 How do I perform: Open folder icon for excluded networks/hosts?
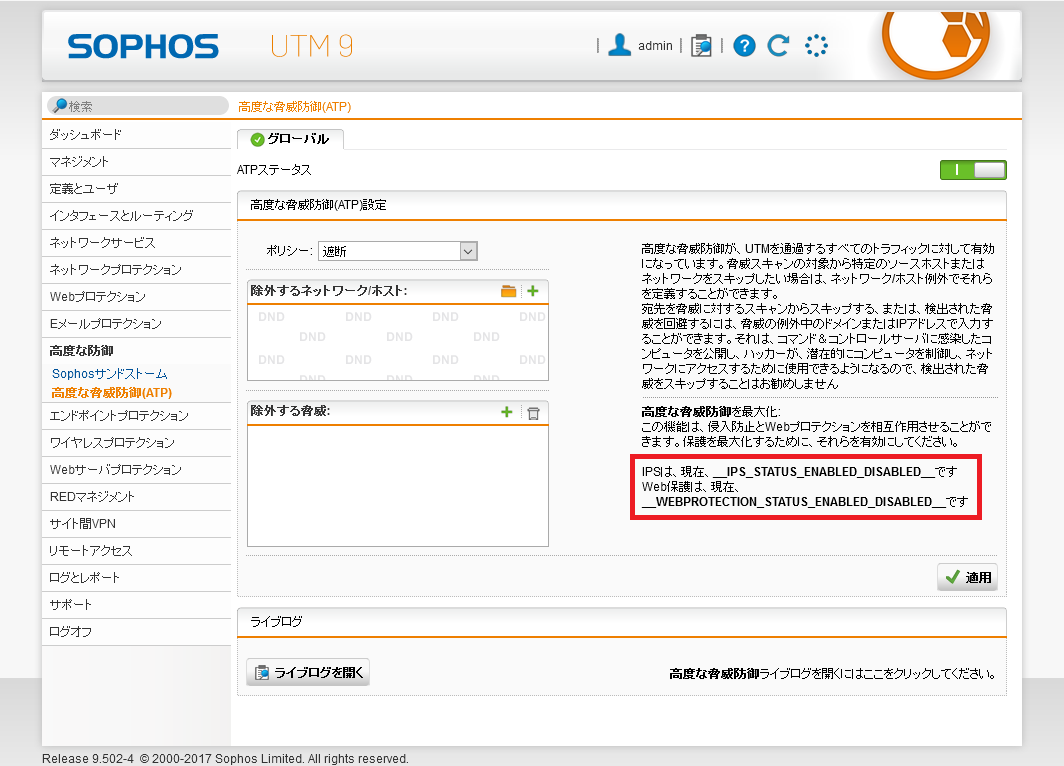click(x=508, y=291)
